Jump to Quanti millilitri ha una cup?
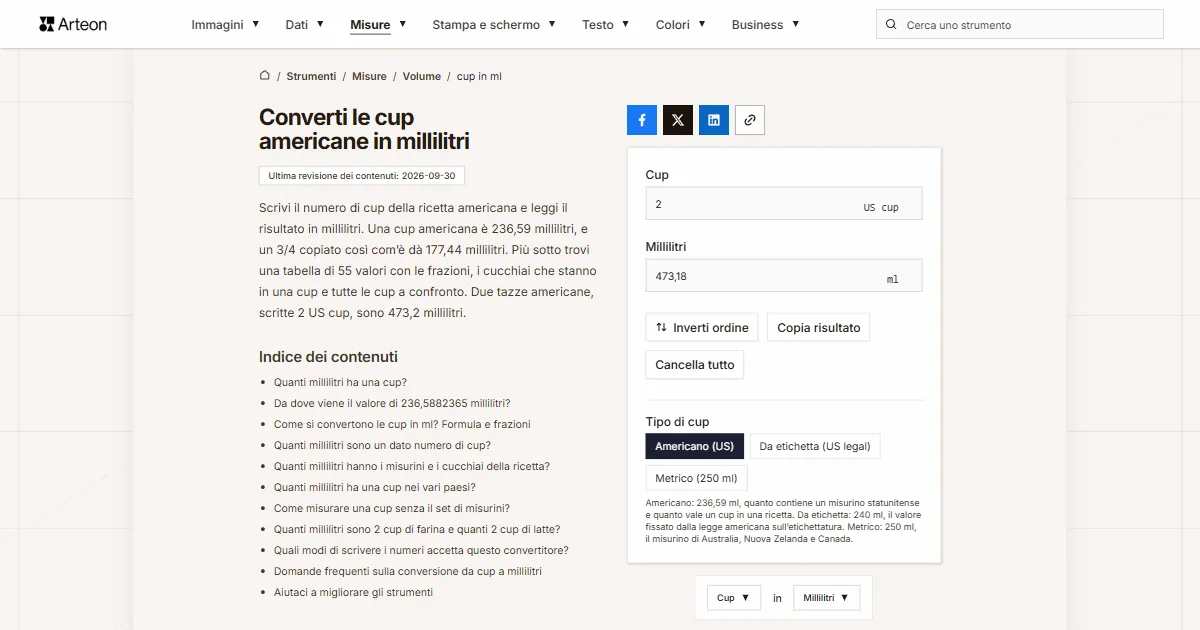Image resolution: width=1200 pixels, height=630 pixels. coord(340,382)
